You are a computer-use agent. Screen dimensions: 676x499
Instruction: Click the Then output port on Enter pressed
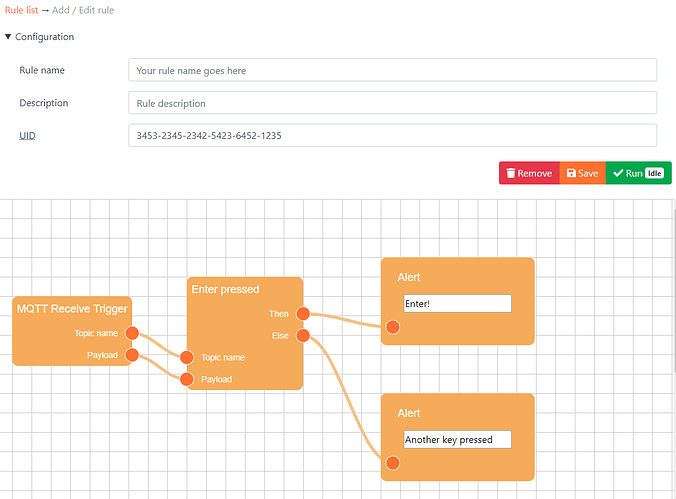click(x=303, y=314)
